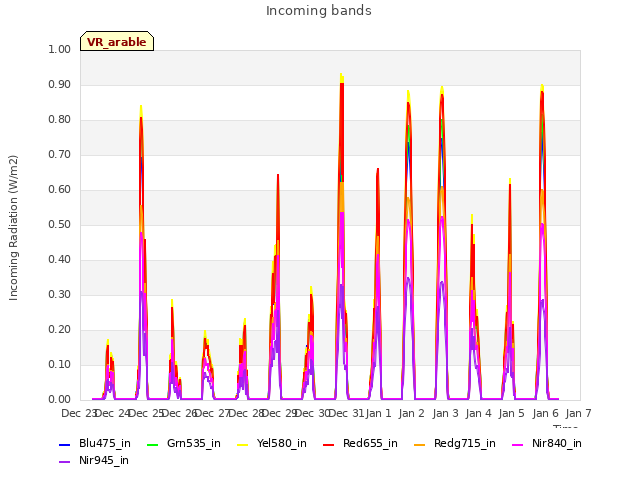The image size is (640, 480).
Task: Click the Dec 31 x-axis date label
Action: coord(347,413)
